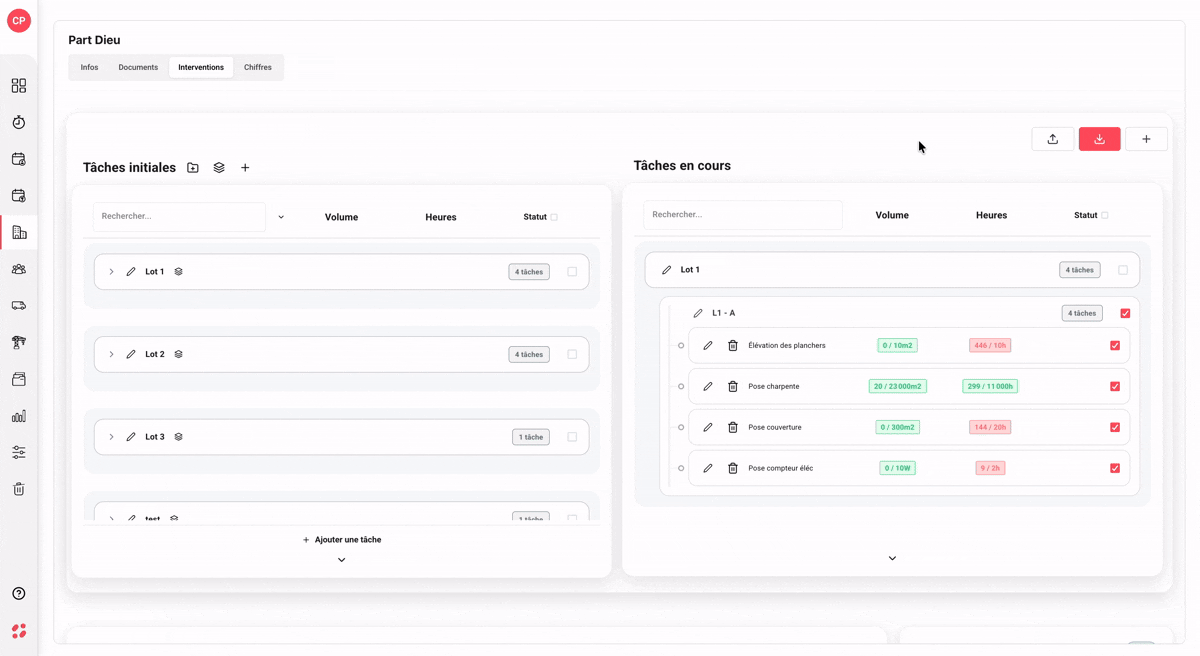The width and height of the screenshot is (1200, 656).
Task: Click the 20 / 23 000m2 volume value
Action: (898, 386)
